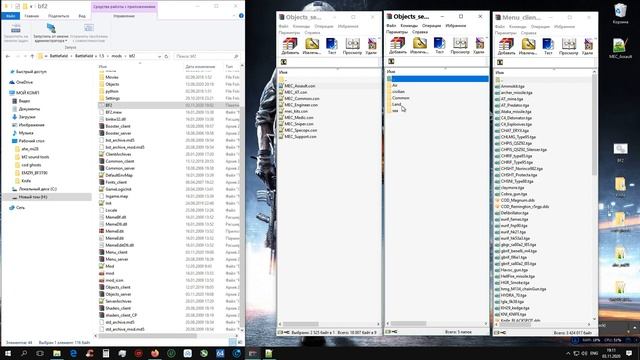Open Справка menu in middle WinRAR window
The width and height of the screenshot is (640, 360).
(x=420, y=32)
